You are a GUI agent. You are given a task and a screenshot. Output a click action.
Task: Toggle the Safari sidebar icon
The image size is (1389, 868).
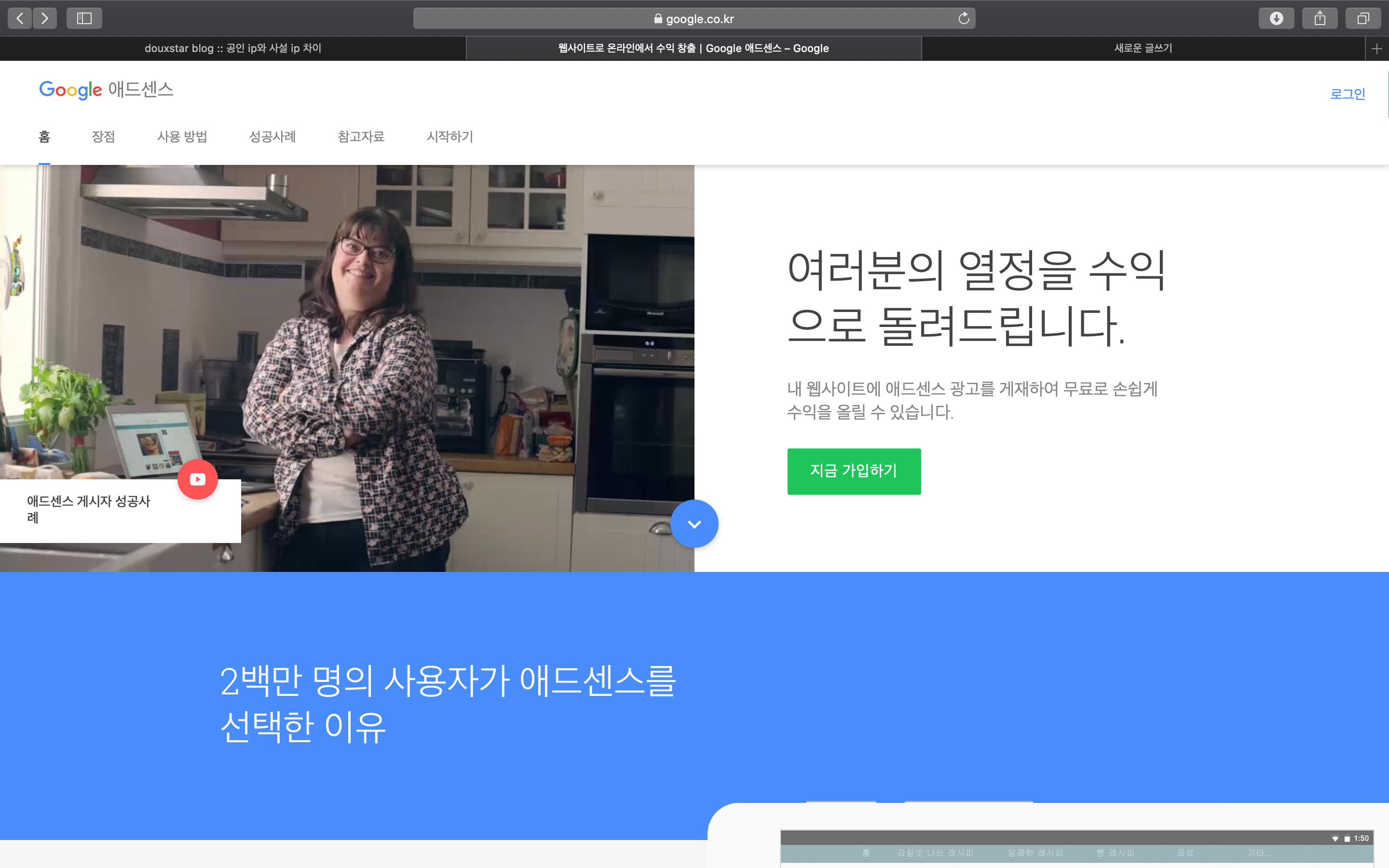(x=84, y=18)
